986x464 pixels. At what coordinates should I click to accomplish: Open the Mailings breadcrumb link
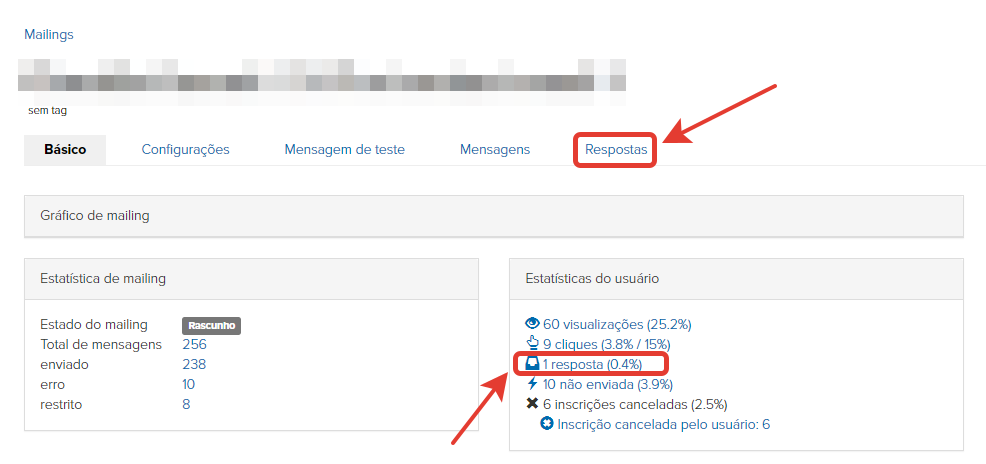pyautogui.click(x=49, y=34)
